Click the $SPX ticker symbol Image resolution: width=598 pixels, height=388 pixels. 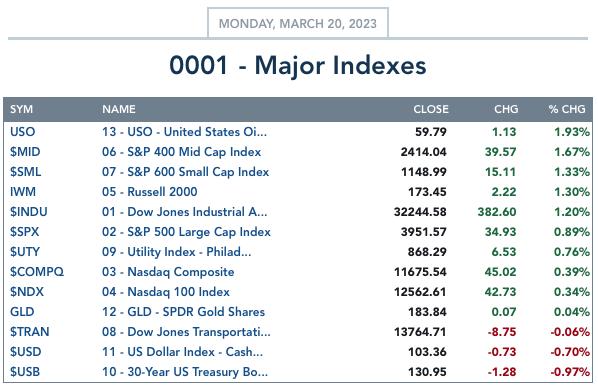(x=24, y=232)
